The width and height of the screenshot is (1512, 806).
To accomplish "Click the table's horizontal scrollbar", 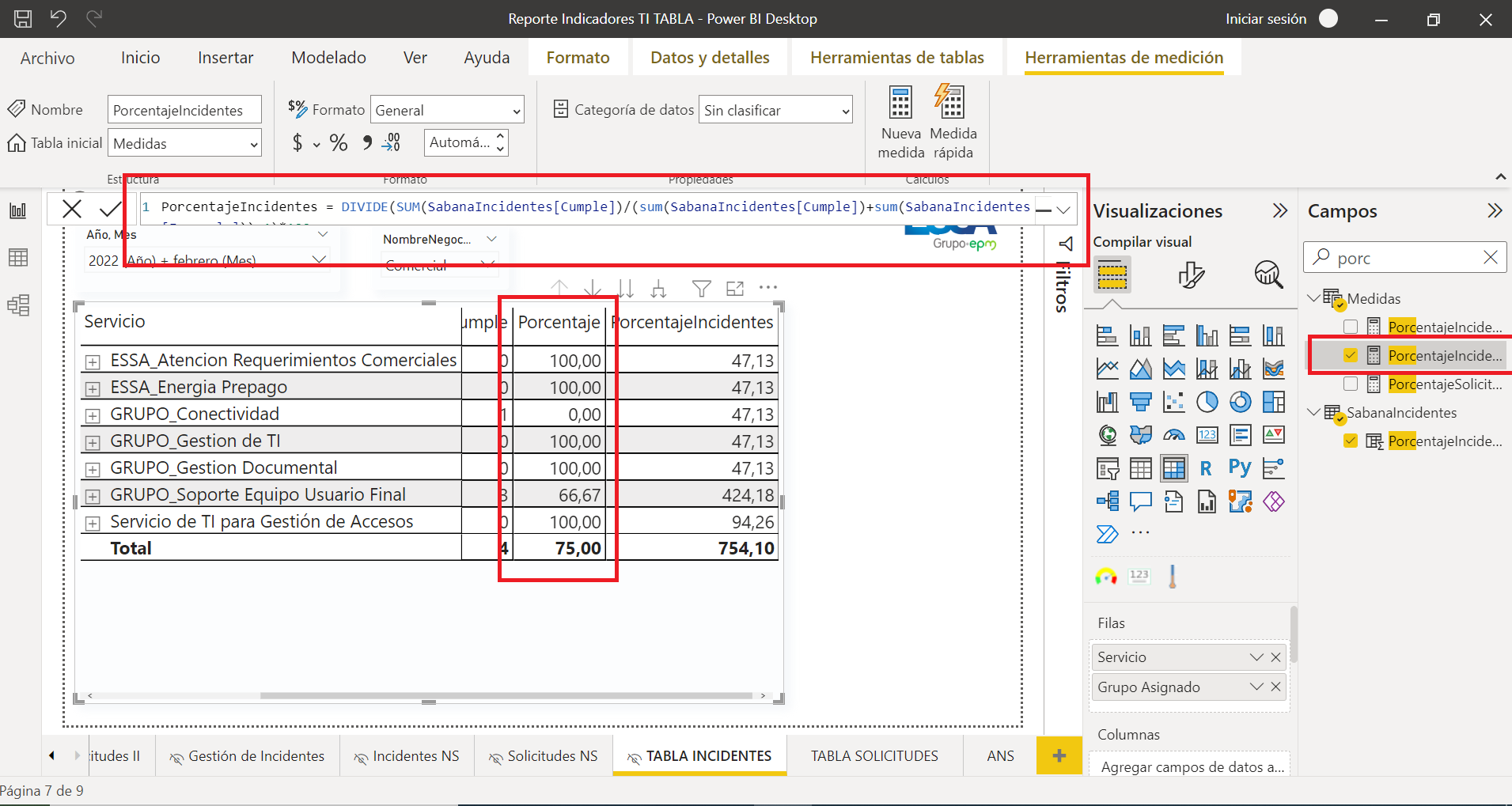I will (506, 696).
